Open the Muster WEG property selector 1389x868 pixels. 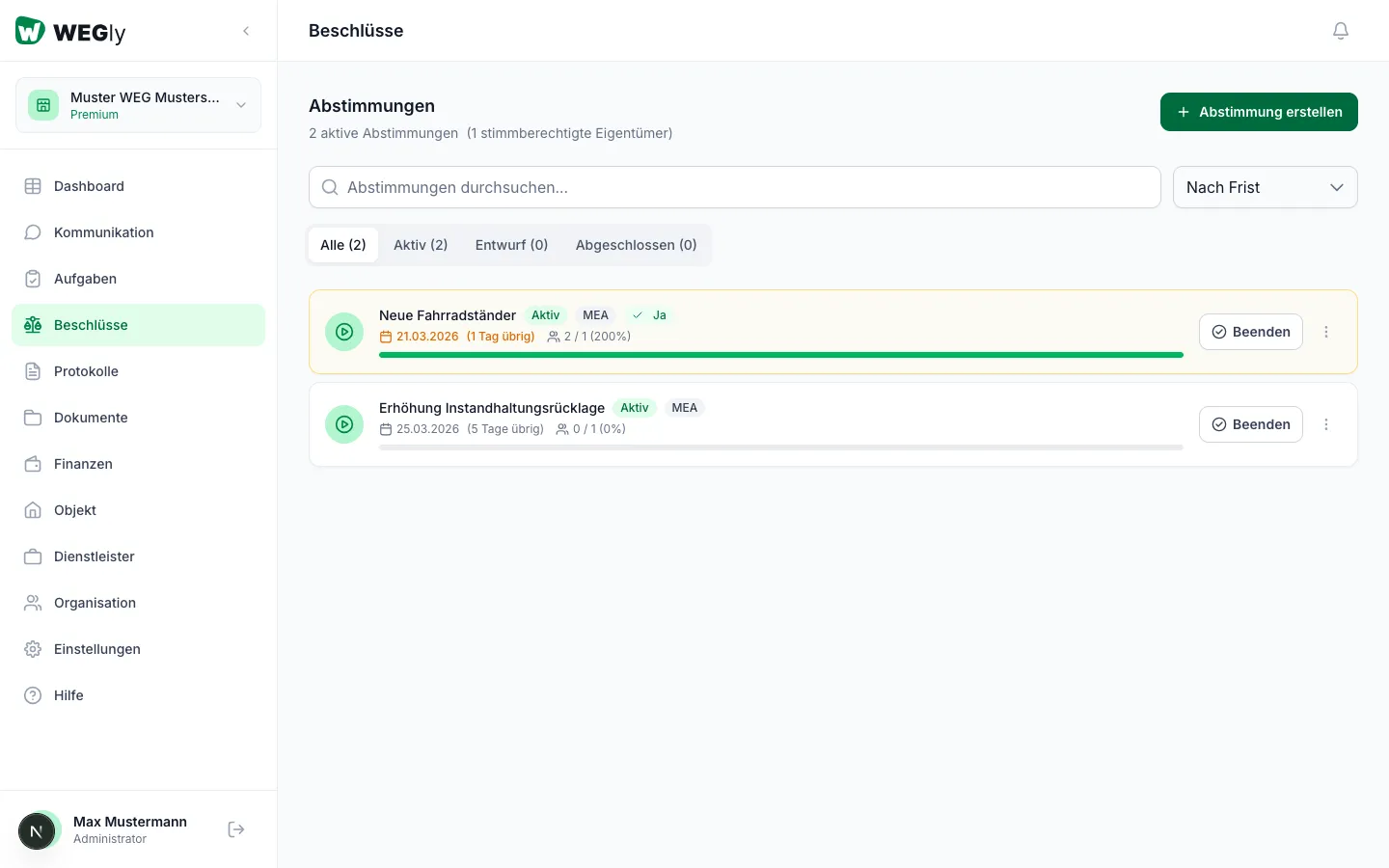tap(138, 105)
